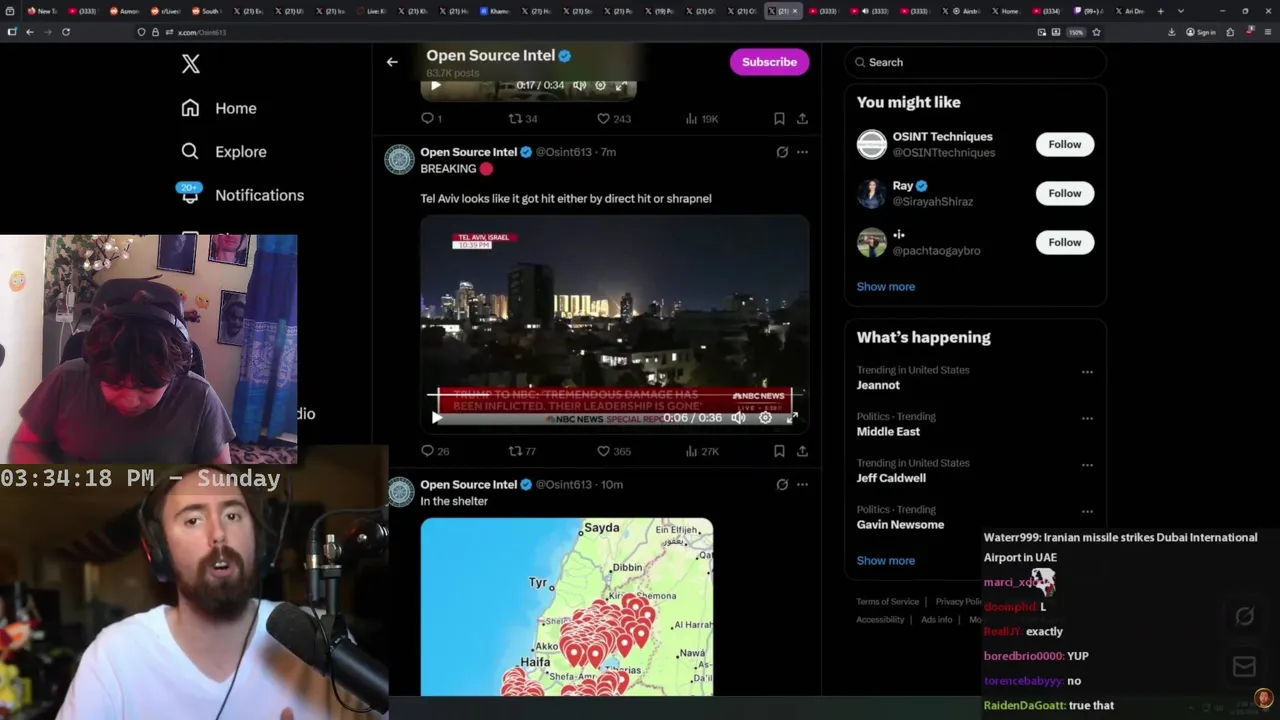The image size is (1280, 720).
Task: Open the Home page in sidebar
Action: point(218,108)
